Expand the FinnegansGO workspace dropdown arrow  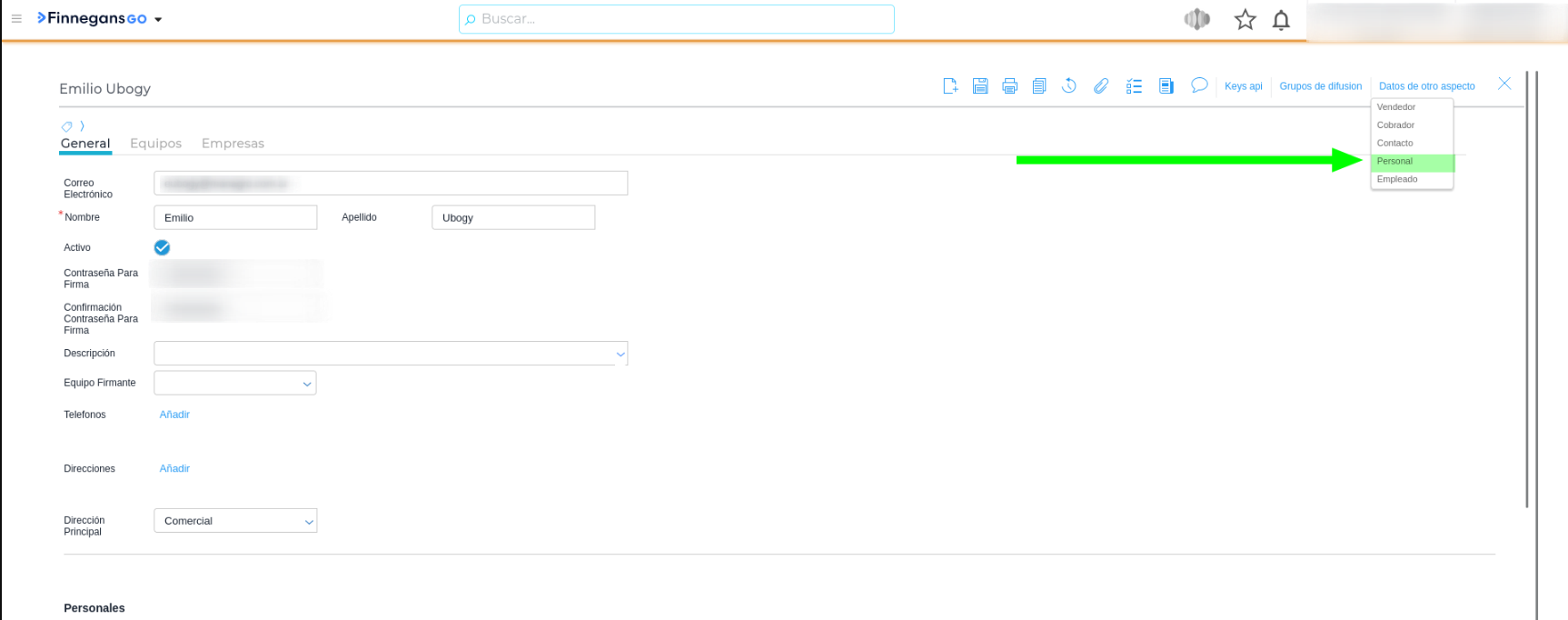click(x=158, y=19)
